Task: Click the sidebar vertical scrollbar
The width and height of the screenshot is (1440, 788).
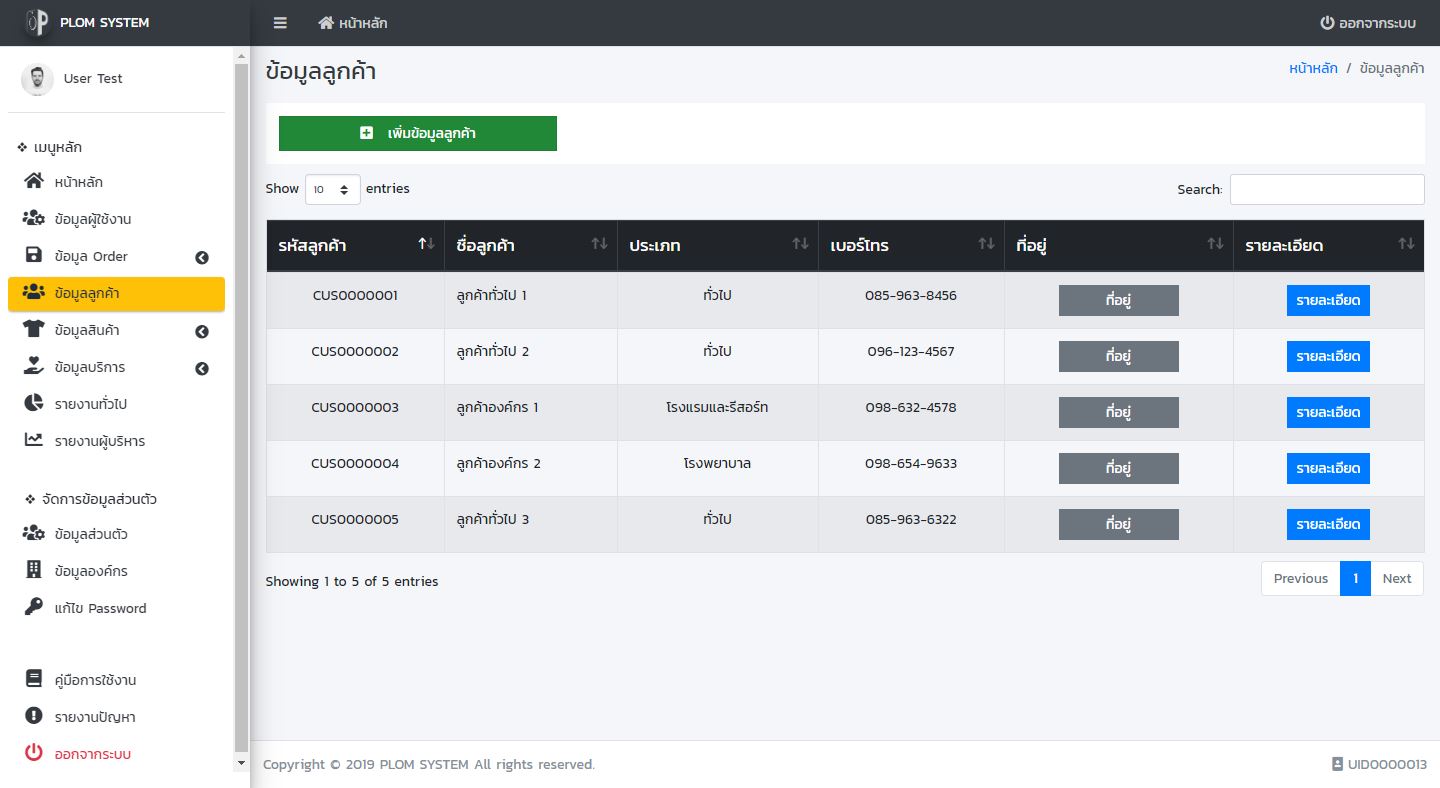Action: 241,400
